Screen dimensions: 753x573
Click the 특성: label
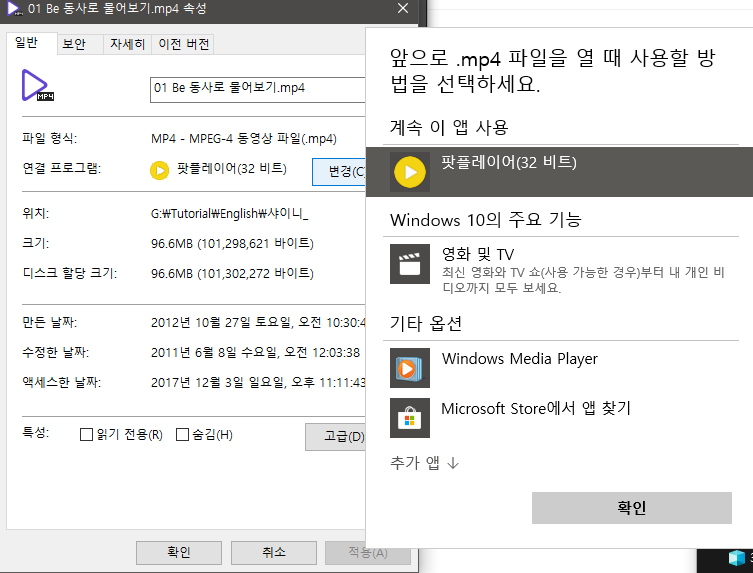(x=36, y=432)
